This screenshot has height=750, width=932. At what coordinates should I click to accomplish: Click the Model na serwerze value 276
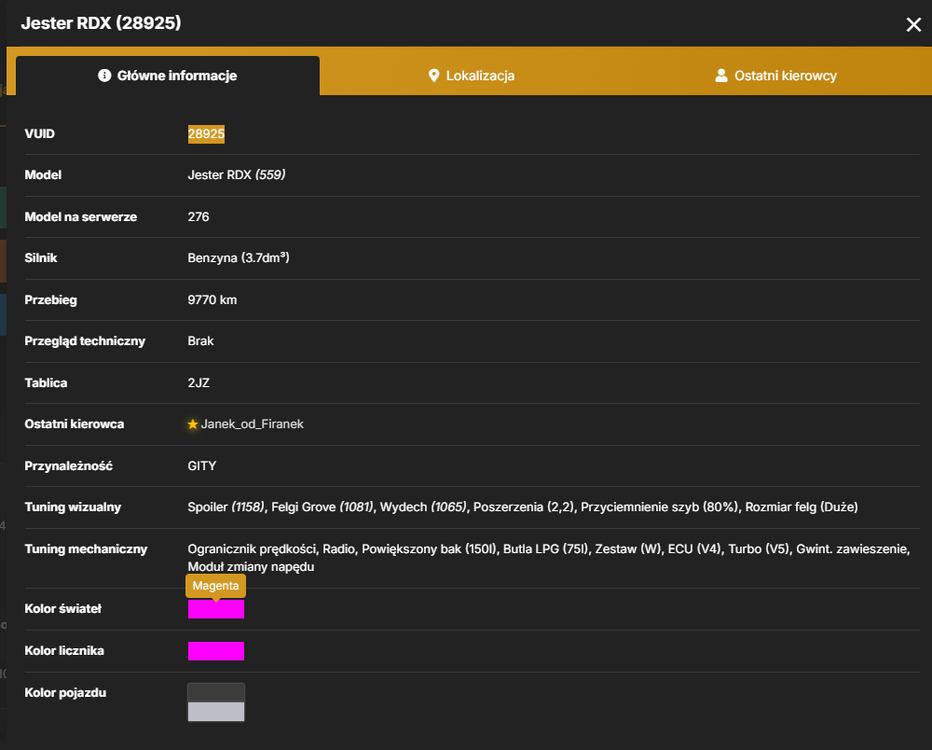(x=199, y=217)
